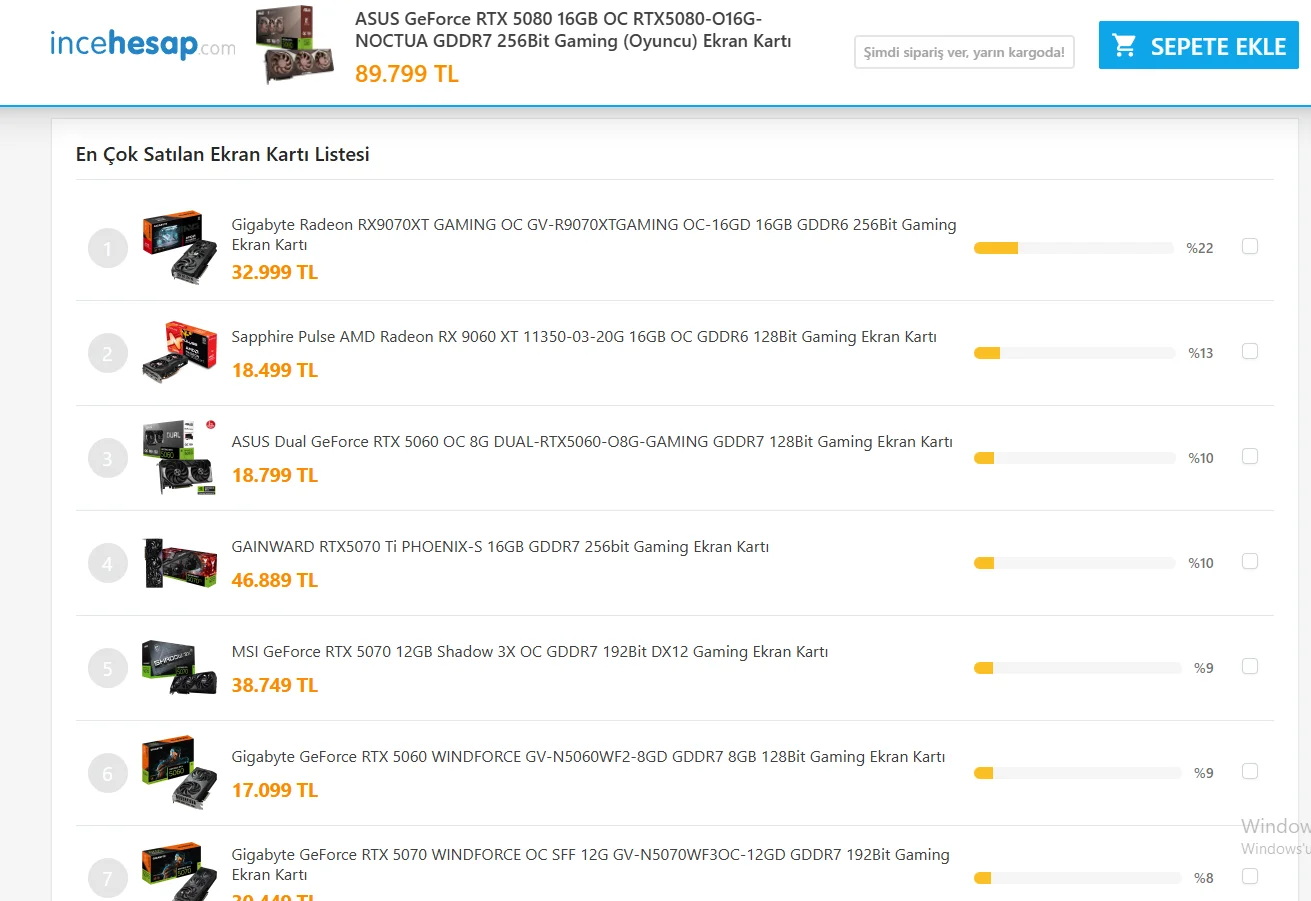Viewport: 1311px width, 901px height.
Task: Click the Sapphire Pulse RX 9060 XT image
Action: coord(180,352)
